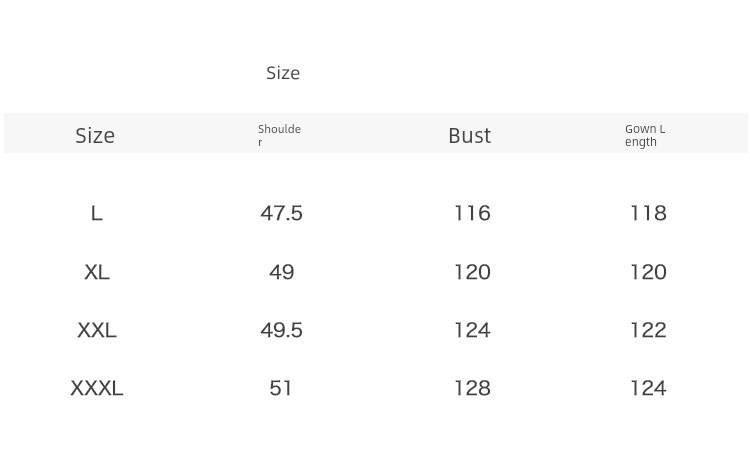This screenshot has width=750, height=467.
Task: Click bust value 116
Action: (x=472, y=213)
